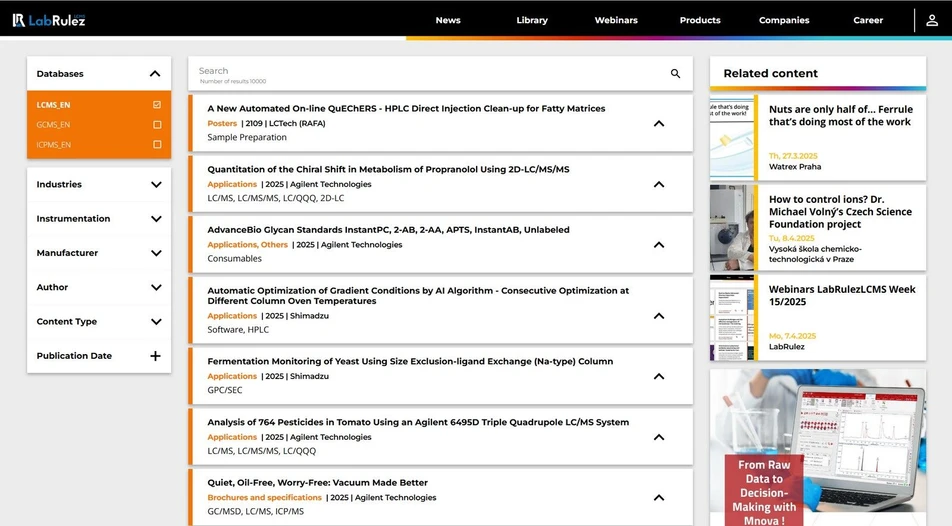The height and width of the screenshot is (526, 952).
Task: Click the Applications, Others label
Action: (x=247, y=245)
